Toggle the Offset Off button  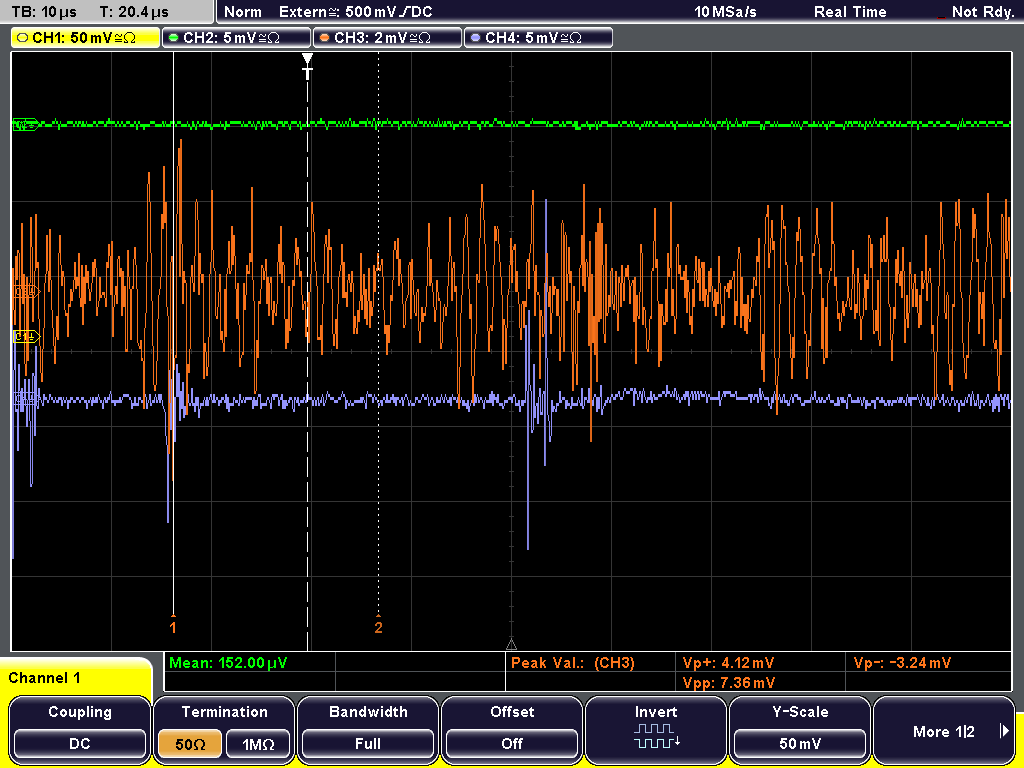[x=512, y=744]
